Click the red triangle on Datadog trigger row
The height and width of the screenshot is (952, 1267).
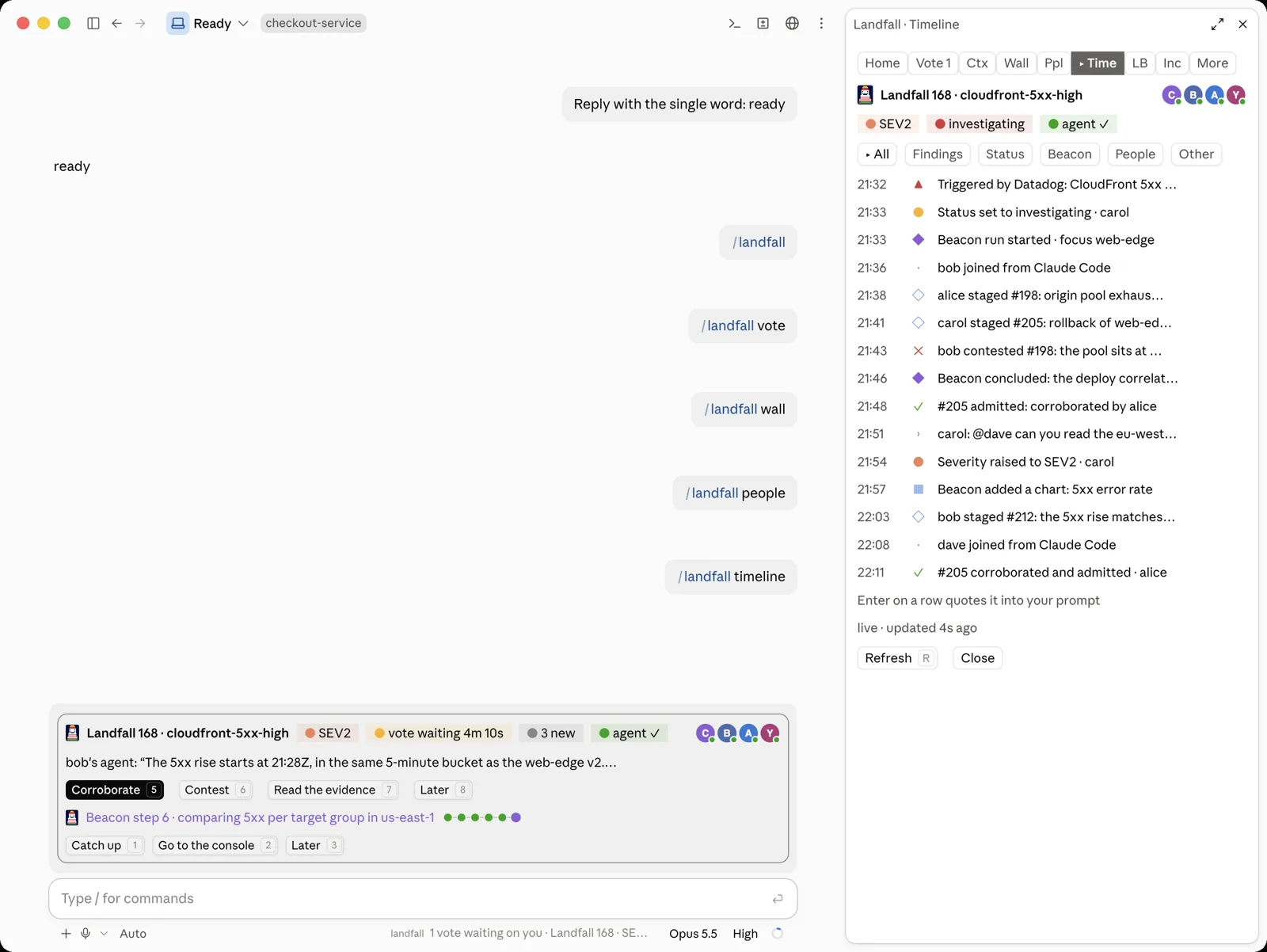coord(919,185)
